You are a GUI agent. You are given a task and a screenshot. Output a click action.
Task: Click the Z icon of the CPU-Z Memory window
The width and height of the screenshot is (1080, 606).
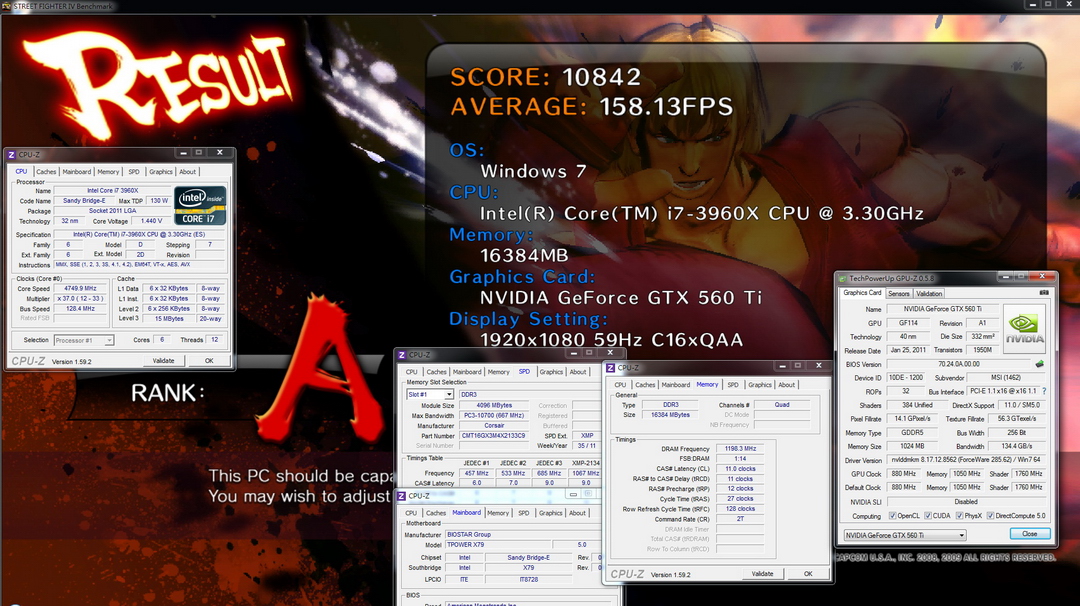click(x=610, y=368)
